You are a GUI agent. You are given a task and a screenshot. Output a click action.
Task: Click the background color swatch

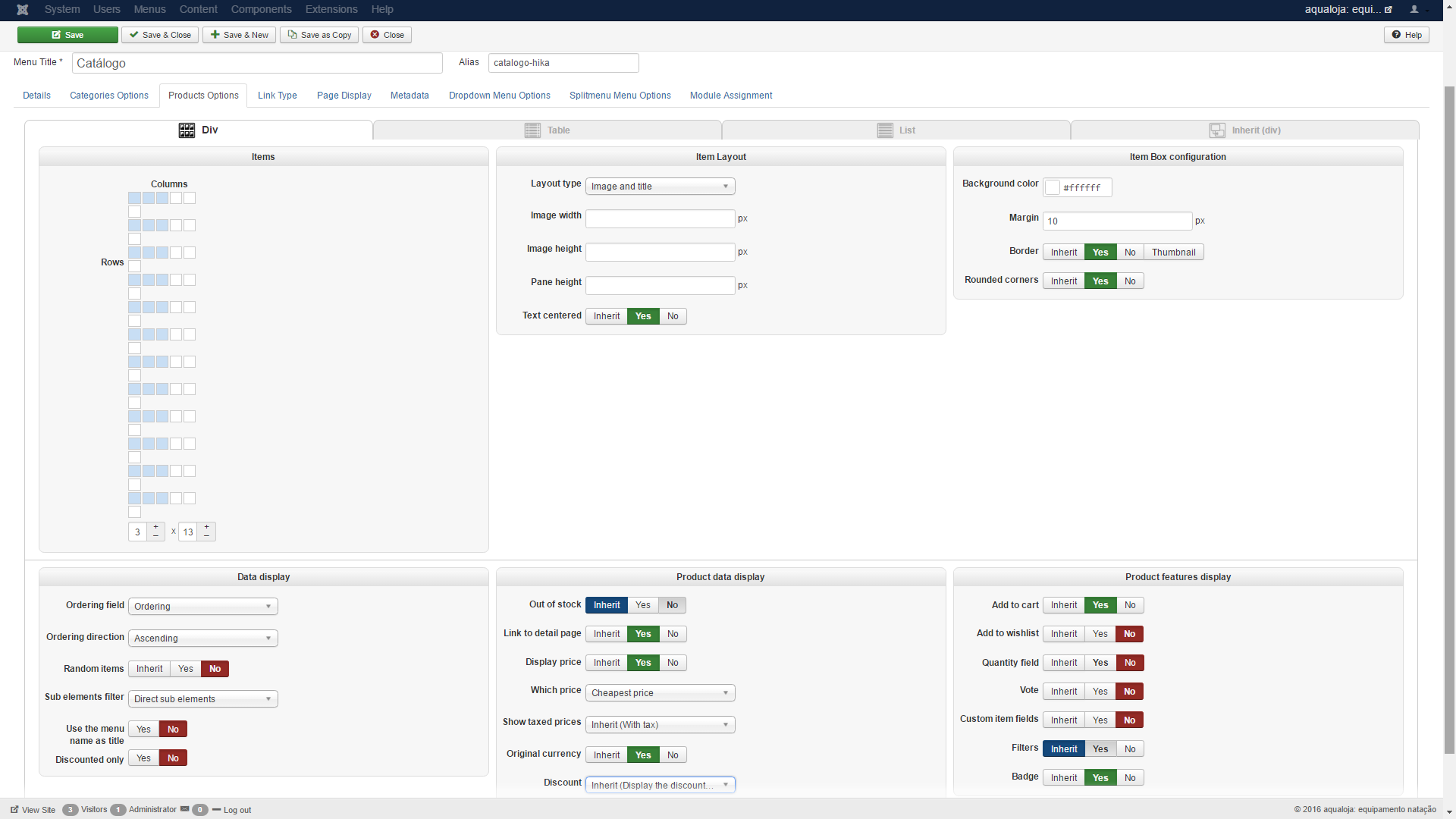(1053, 187)
